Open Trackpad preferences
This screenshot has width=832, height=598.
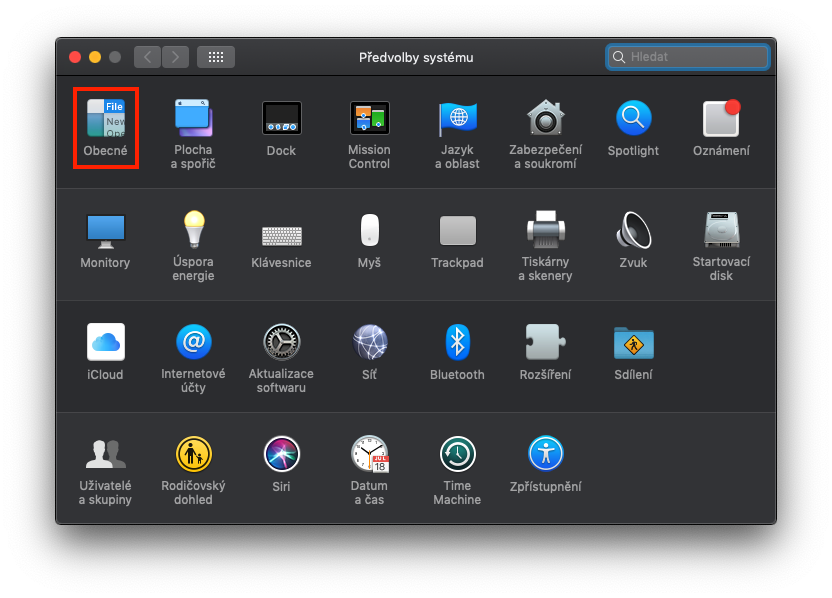(457, 231)
